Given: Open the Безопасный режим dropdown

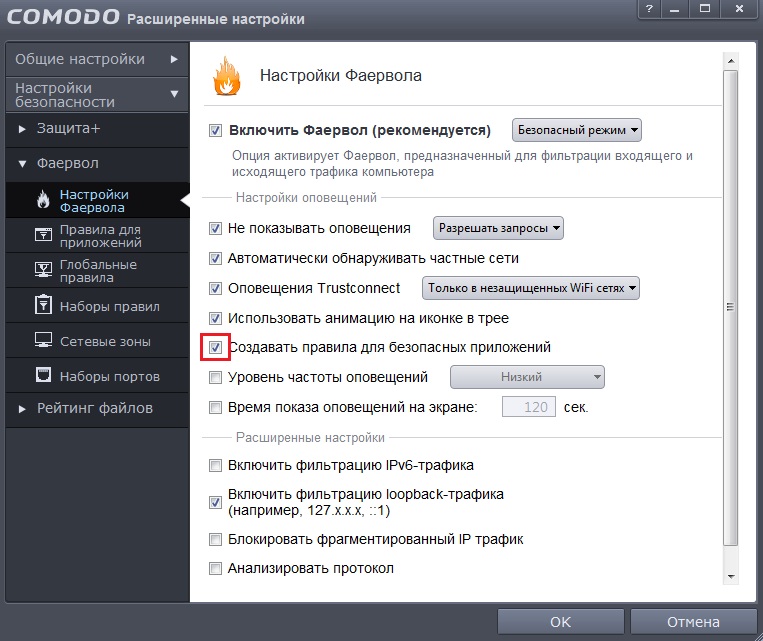Looking at the screenshot, I should tap(577, 130).
